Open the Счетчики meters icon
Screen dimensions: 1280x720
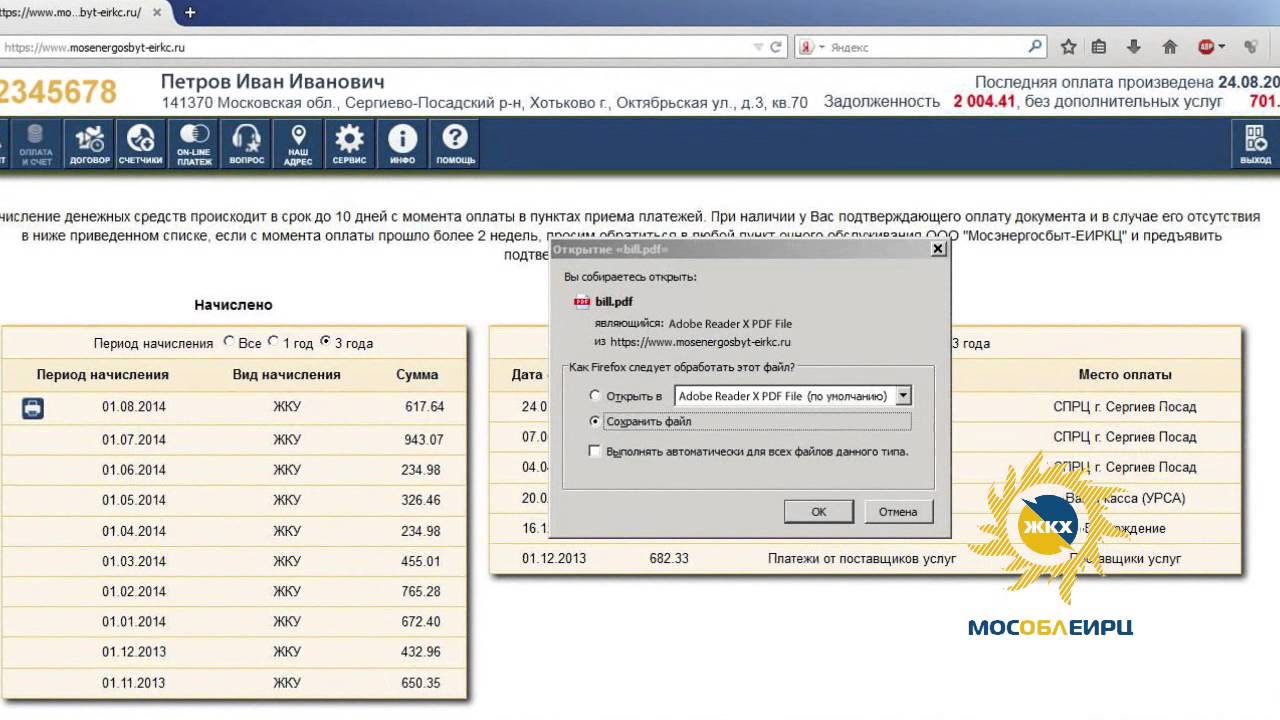pos(141,144)
